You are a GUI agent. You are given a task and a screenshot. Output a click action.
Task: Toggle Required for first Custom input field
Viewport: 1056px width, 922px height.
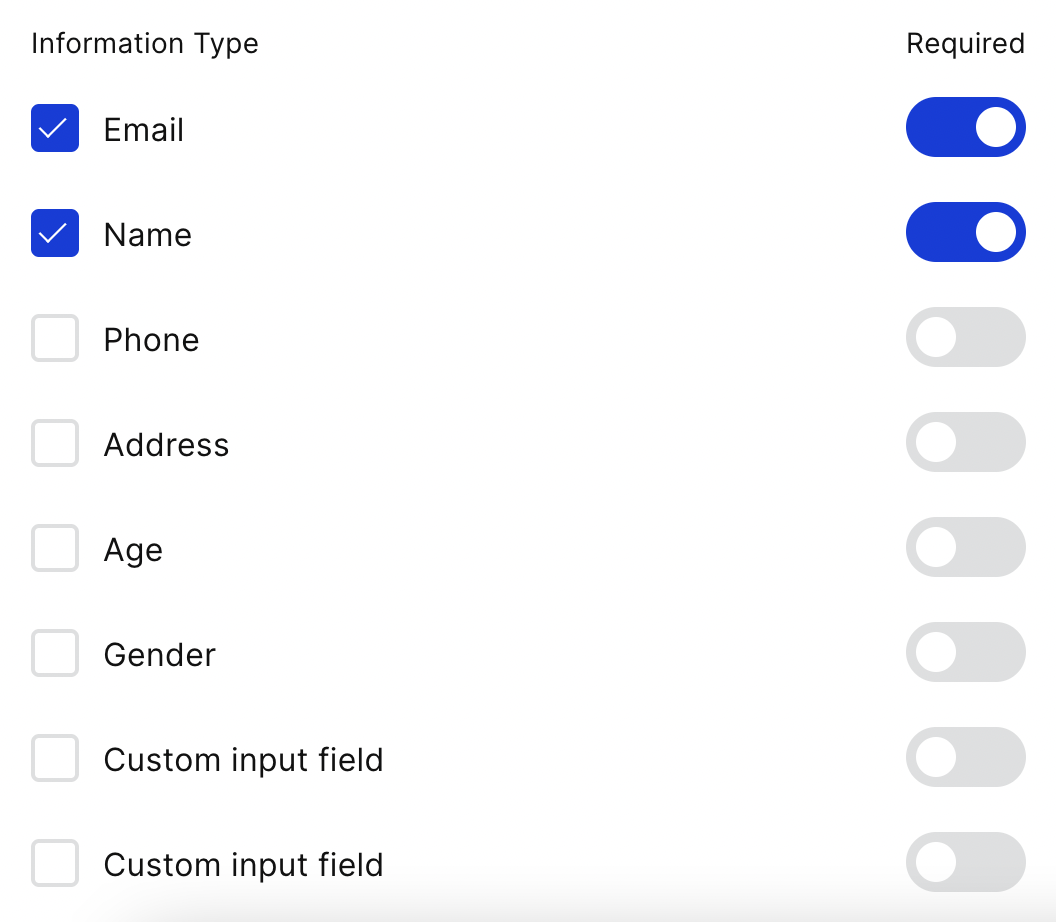click(966, 758)
